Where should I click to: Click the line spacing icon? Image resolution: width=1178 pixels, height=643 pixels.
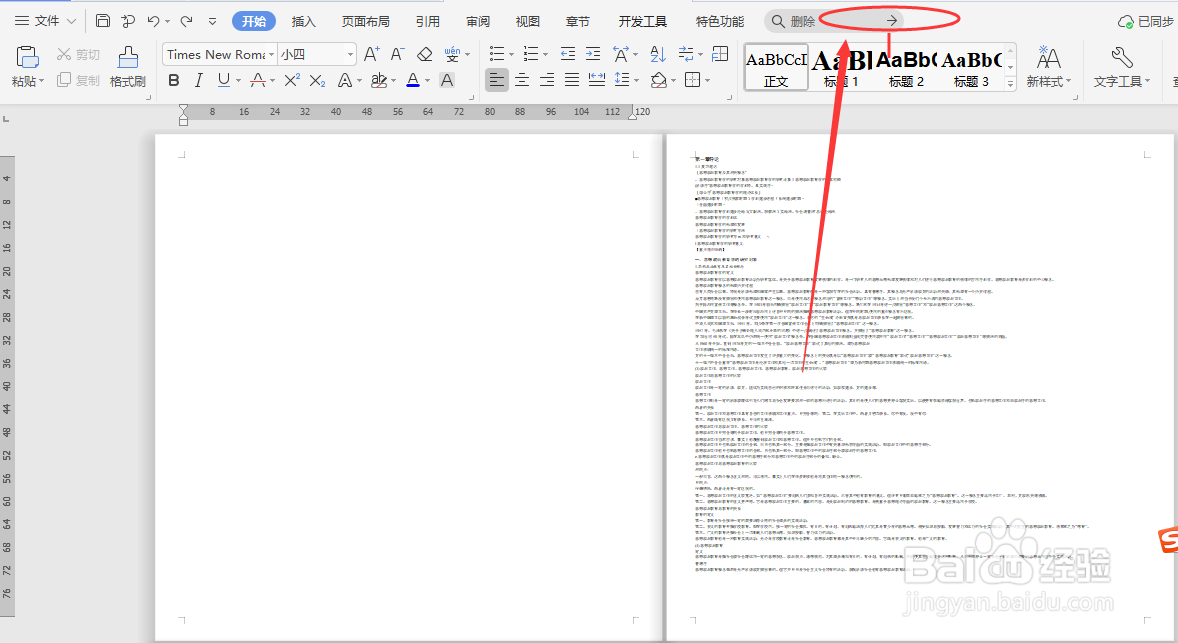point(621,80)
